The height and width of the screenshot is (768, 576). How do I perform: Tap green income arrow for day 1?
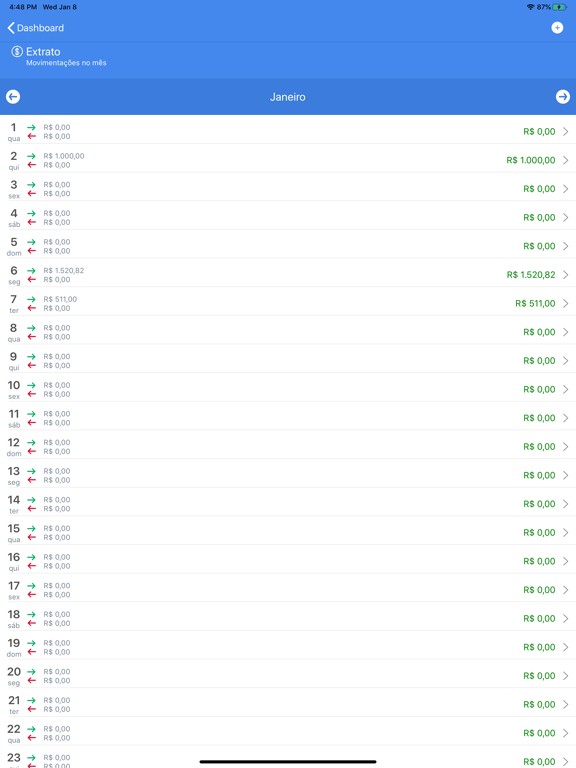coord(31,127)
